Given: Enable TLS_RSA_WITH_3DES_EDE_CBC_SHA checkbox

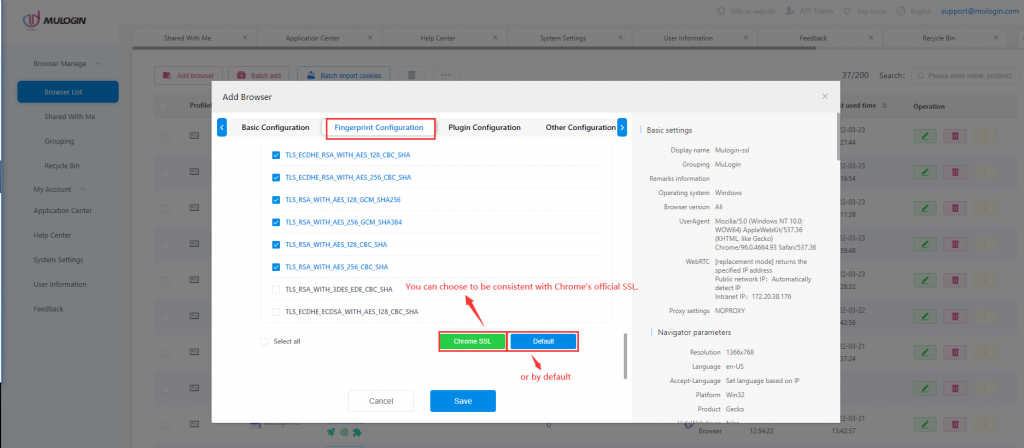Looking at the screenshot, I should (277, 290).
